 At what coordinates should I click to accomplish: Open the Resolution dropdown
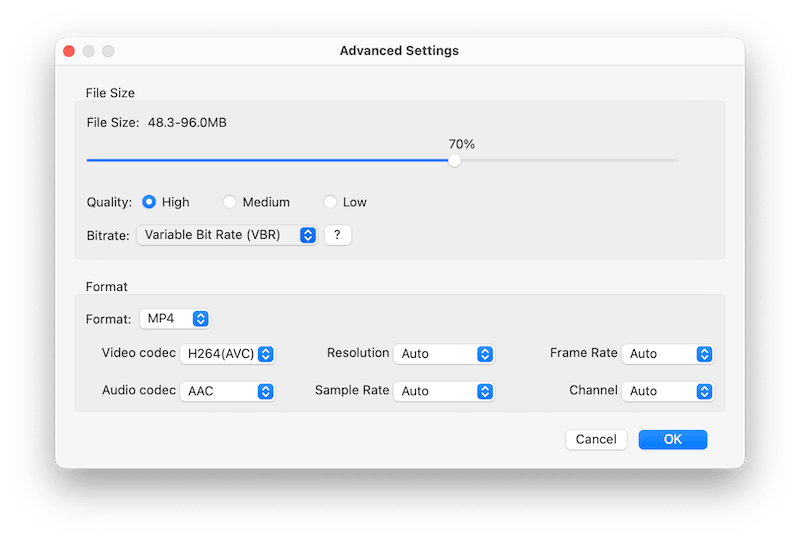444,354
